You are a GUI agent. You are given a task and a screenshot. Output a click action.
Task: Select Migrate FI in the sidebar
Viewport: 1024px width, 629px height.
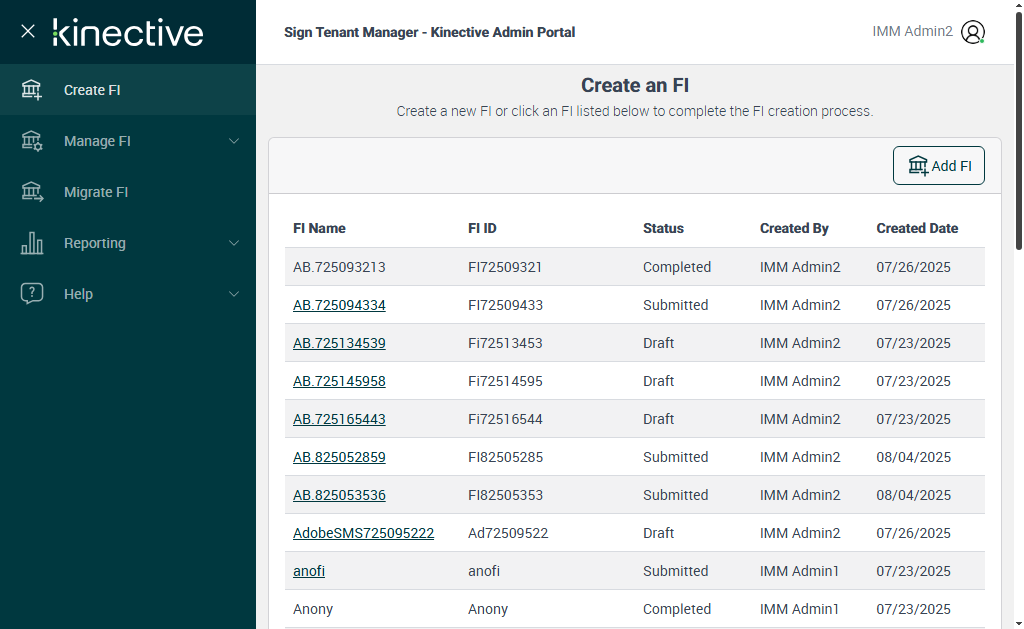pyautogui.click(x=96, y=192)
